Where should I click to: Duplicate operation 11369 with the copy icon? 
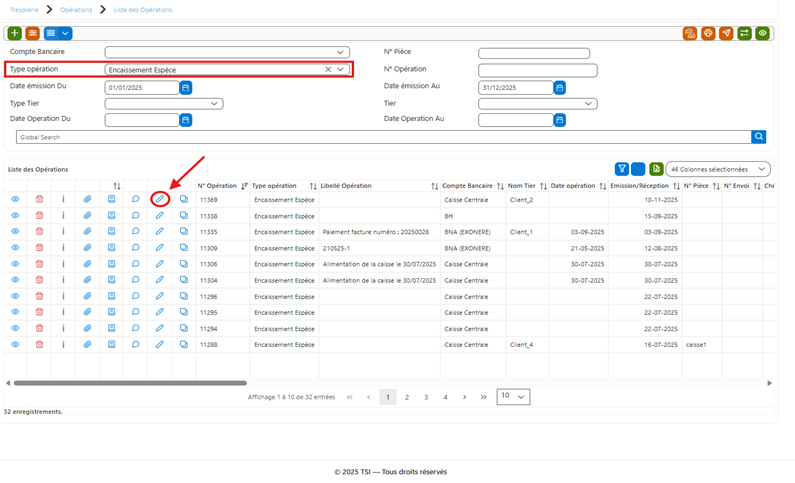point(184,200)
